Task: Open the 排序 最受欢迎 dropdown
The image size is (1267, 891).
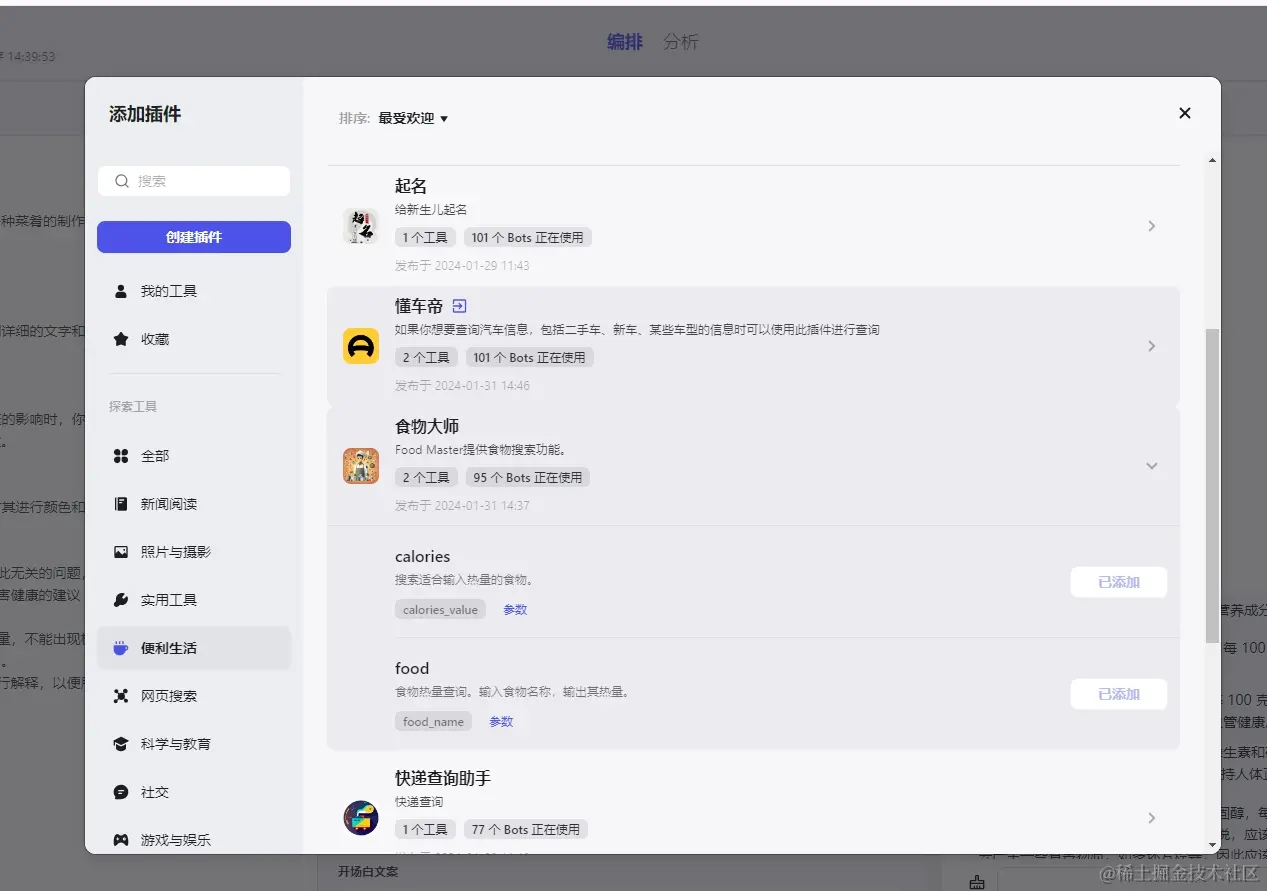Action: tap(412, 118)
